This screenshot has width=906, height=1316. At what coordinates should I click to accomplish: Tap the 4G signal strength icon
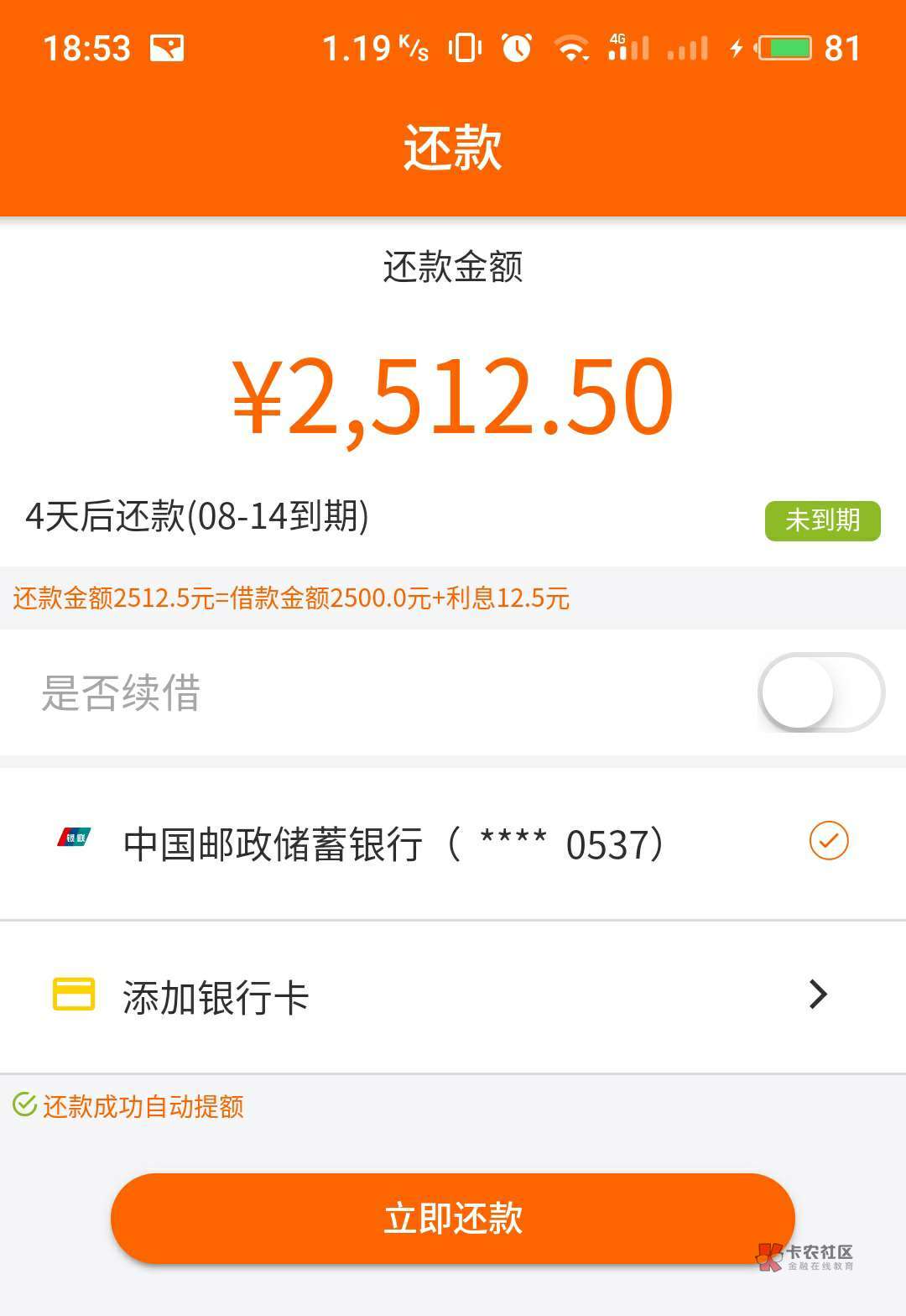[628, 48]
